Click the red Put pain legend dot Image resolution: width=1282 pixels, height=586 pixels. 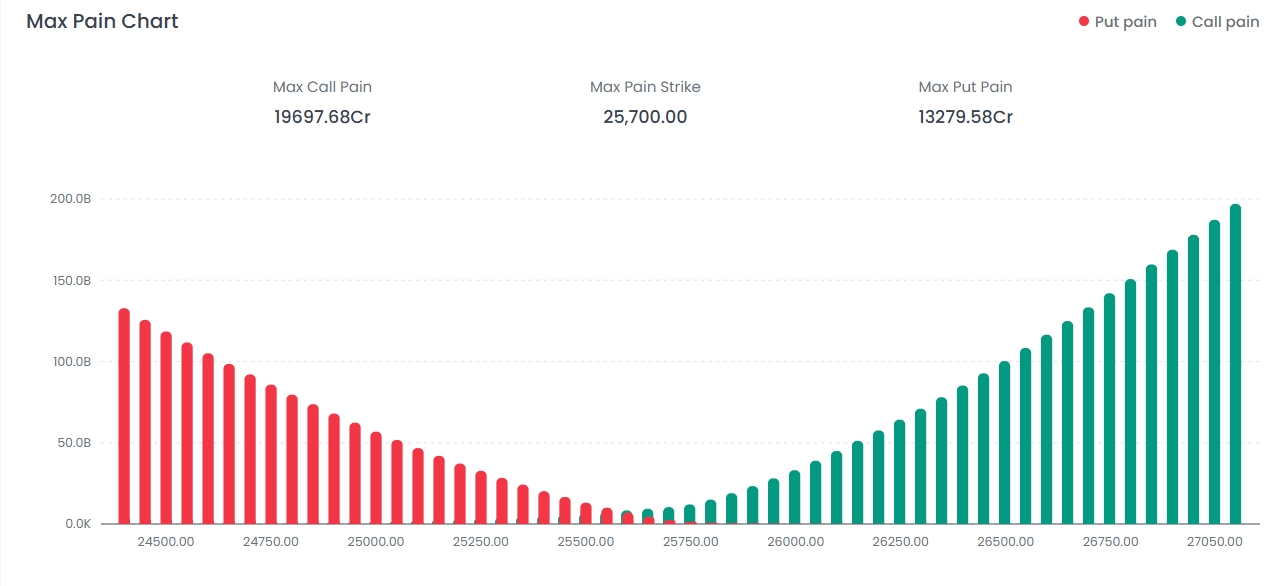[1084, 22]
